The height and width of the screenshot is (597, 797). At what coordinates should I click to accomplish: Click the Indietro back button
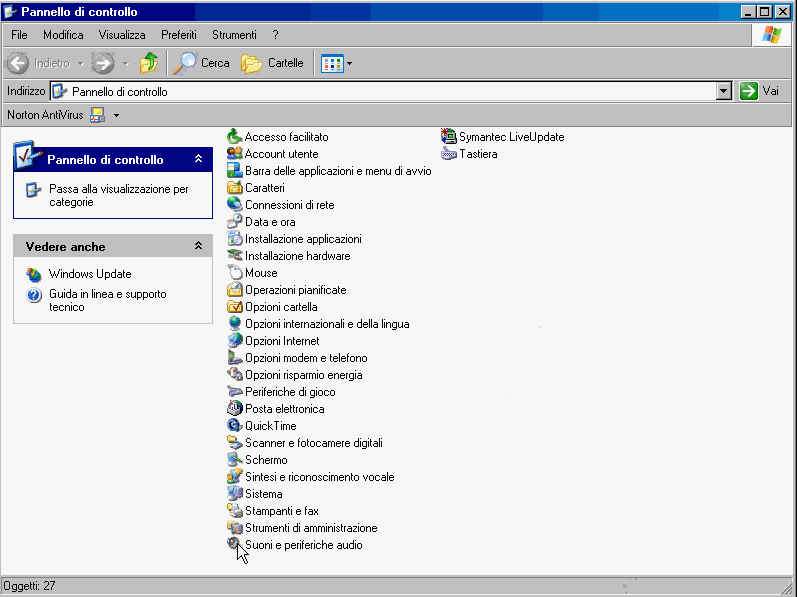[x=39, y=63]
